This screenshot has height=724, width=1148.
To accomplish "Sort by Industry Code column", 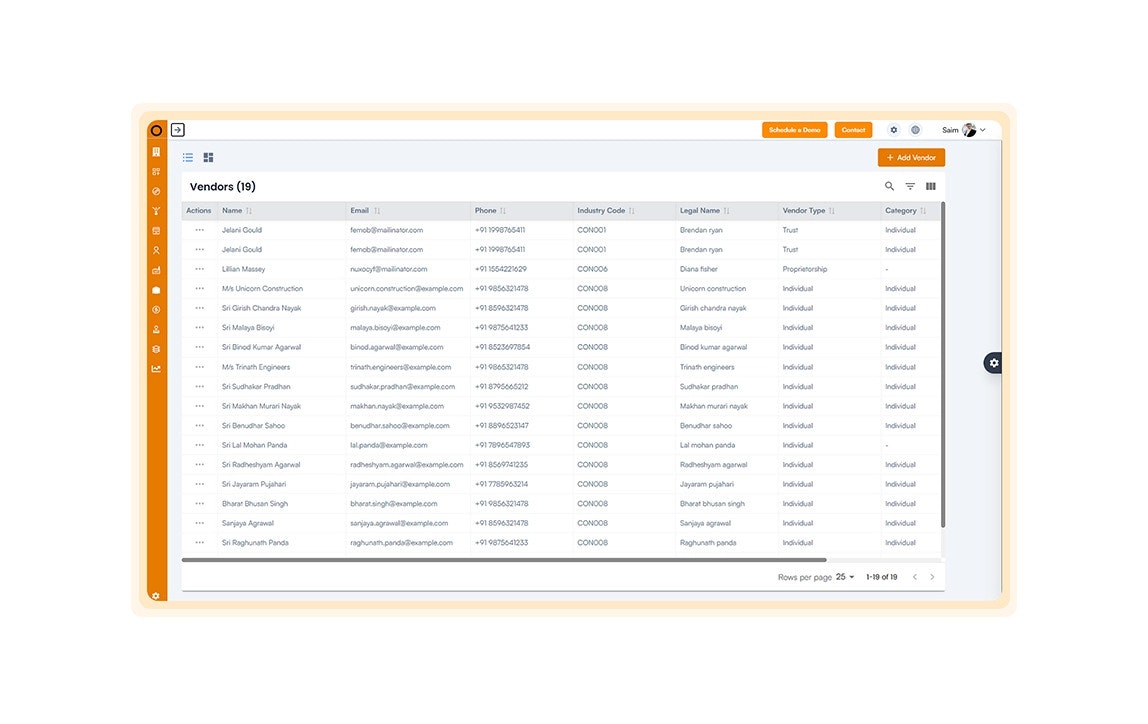I will coord(632,211).
